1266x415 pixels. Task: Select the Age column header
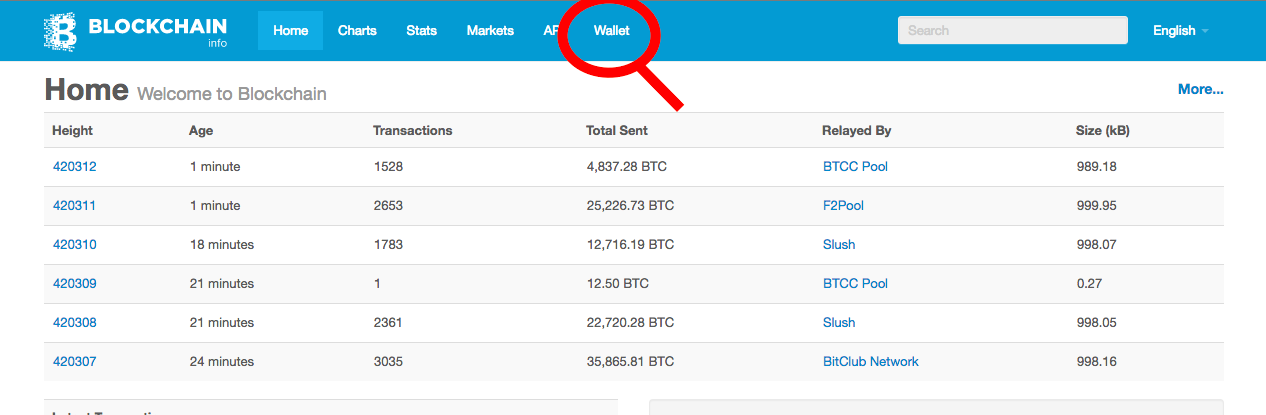(201, 130)
